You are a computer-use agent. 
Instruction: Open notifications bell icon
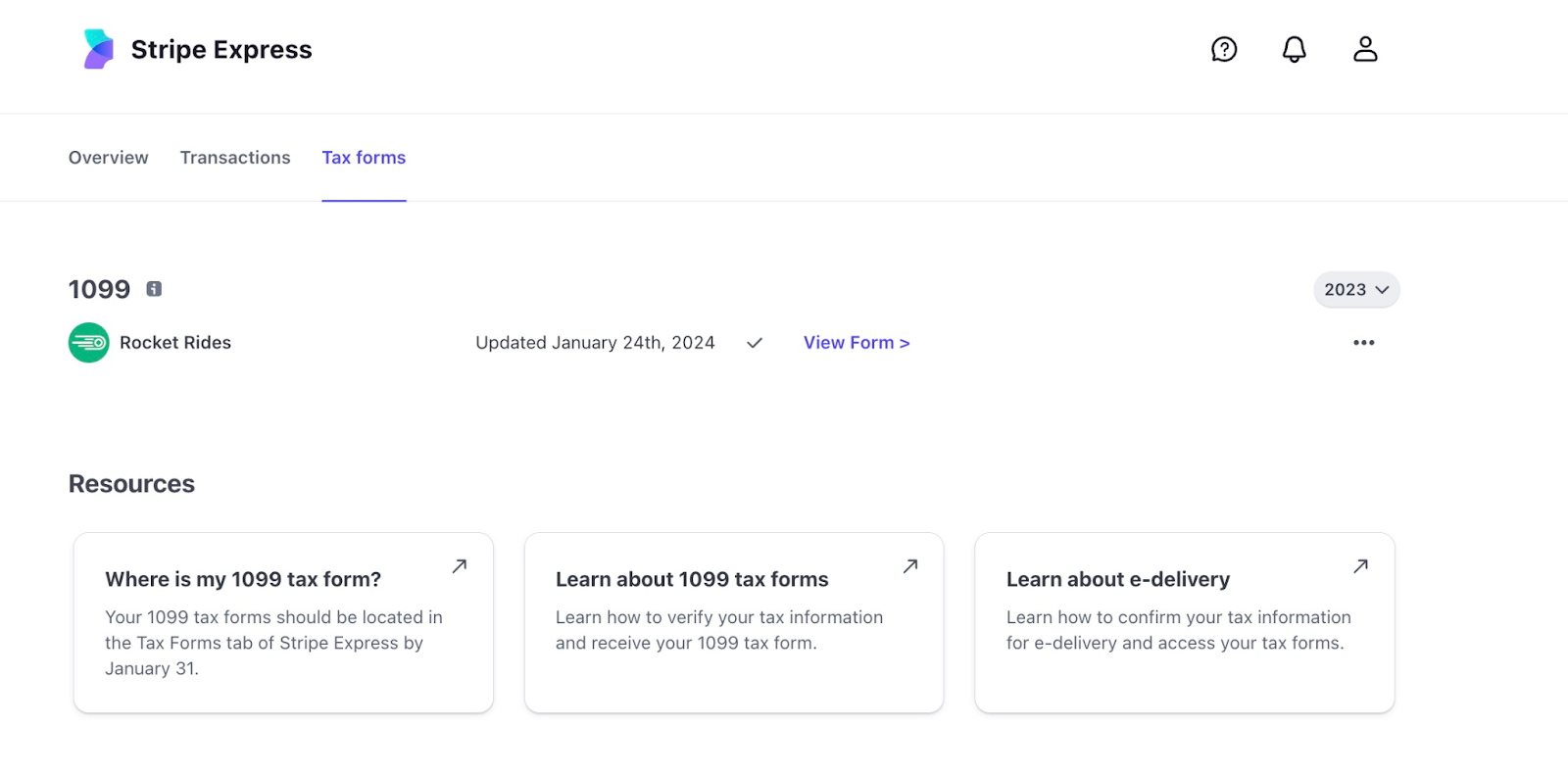point(1295,49)
